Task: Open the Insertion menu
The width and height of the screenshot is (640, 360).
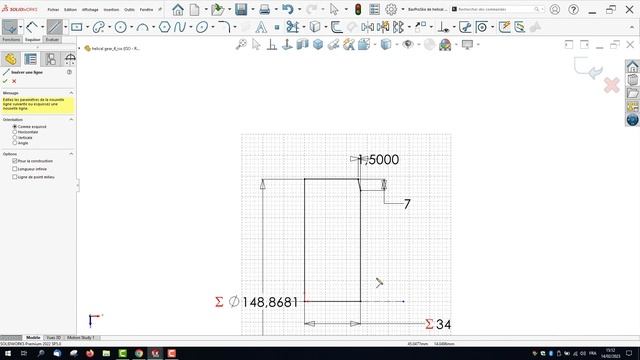Action: [111, 9]
